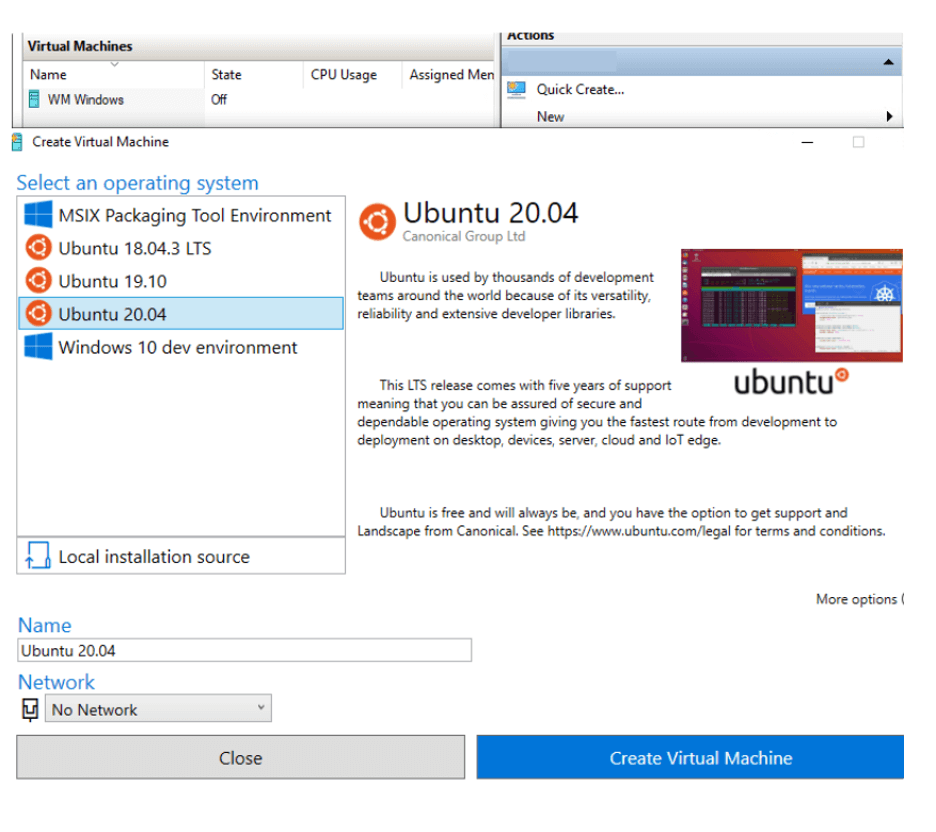Click the Ubuntu desktop preview screenshot
The image size is (936, 832).
point(791,305)
